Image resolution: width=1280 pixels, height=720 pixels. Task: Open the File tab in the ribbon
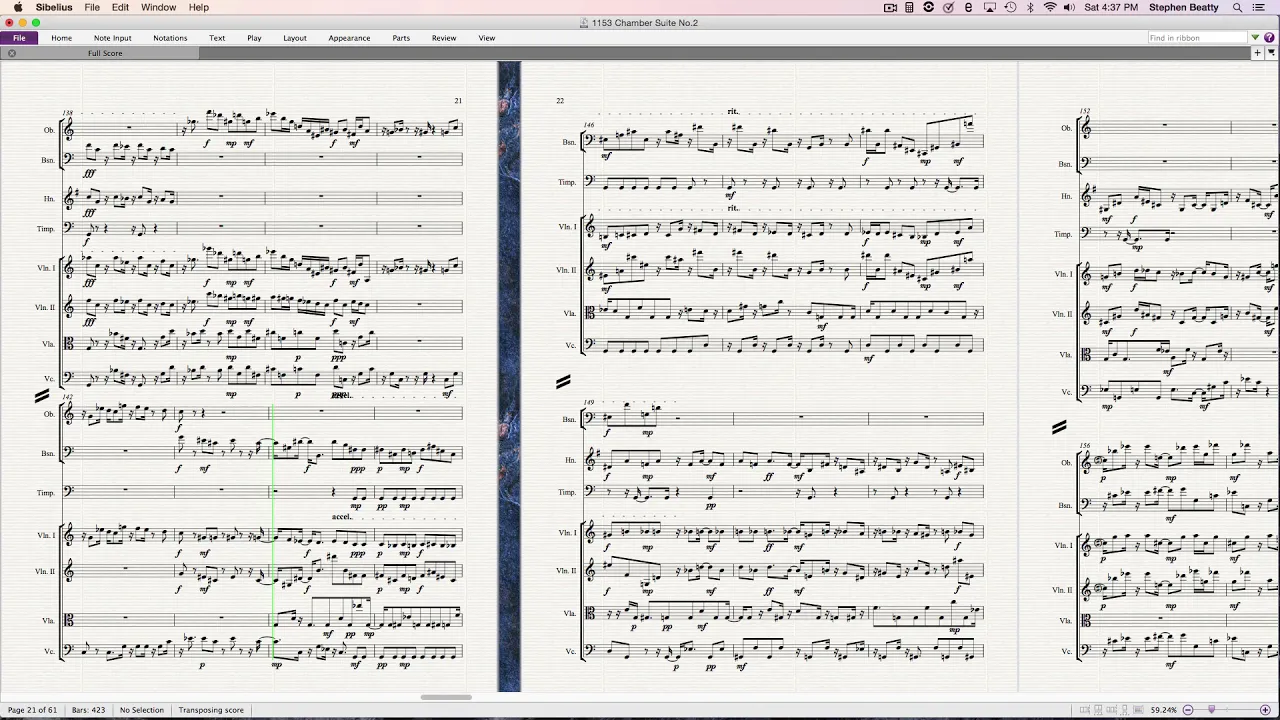pyautogui.click(x=19, y=38)
